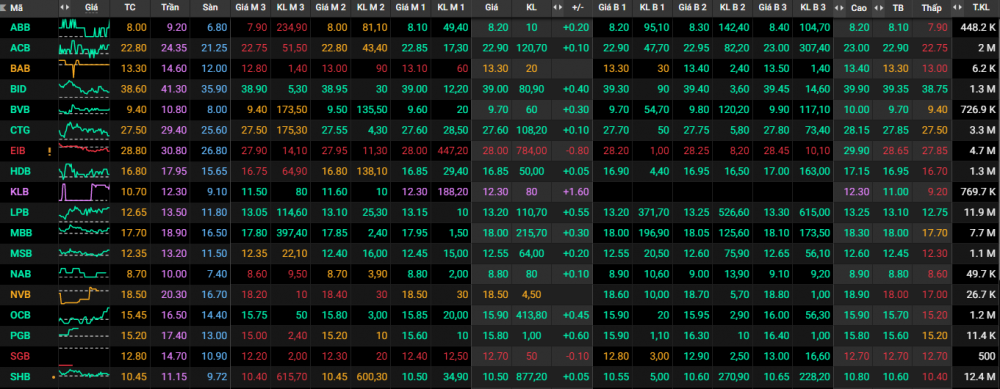Click BID matched price 39.00
Screen dimensions: 1000x389
click(x=492, y=89)
